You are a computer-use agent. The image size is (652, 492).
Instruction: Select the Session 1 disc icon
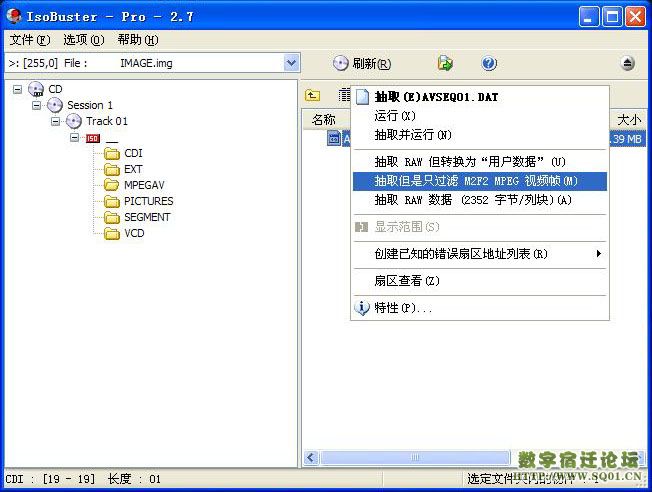point(55,105)
